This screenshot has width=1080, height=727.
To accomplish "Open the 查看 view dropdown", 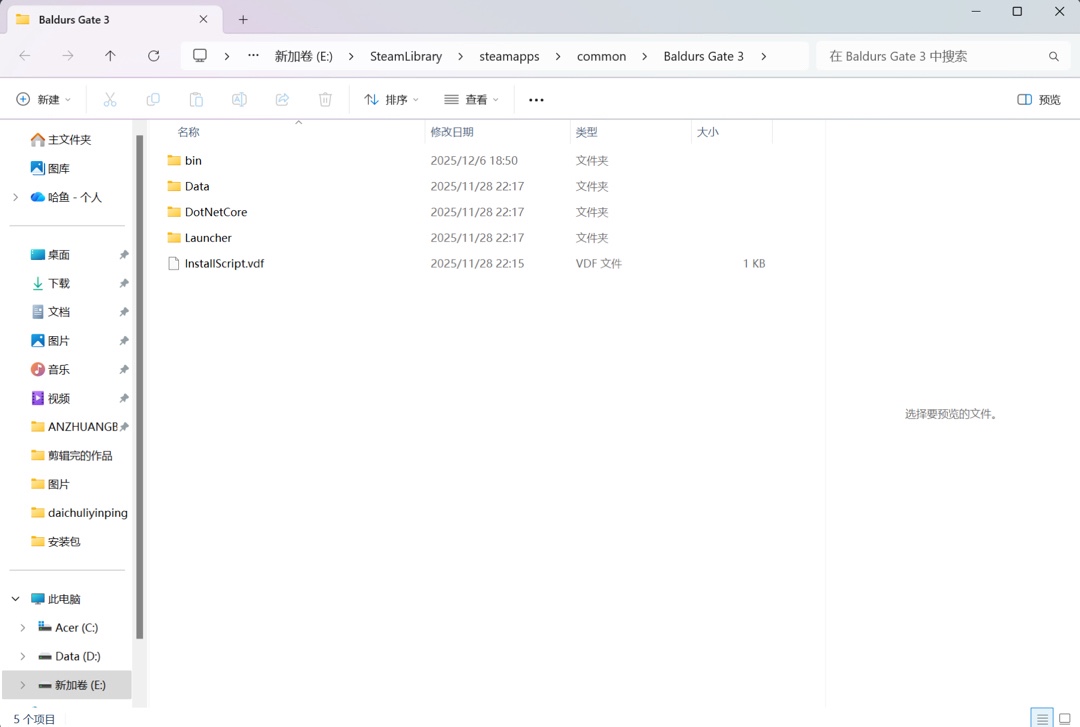I will pyautogui.click(x=471, y=100).
